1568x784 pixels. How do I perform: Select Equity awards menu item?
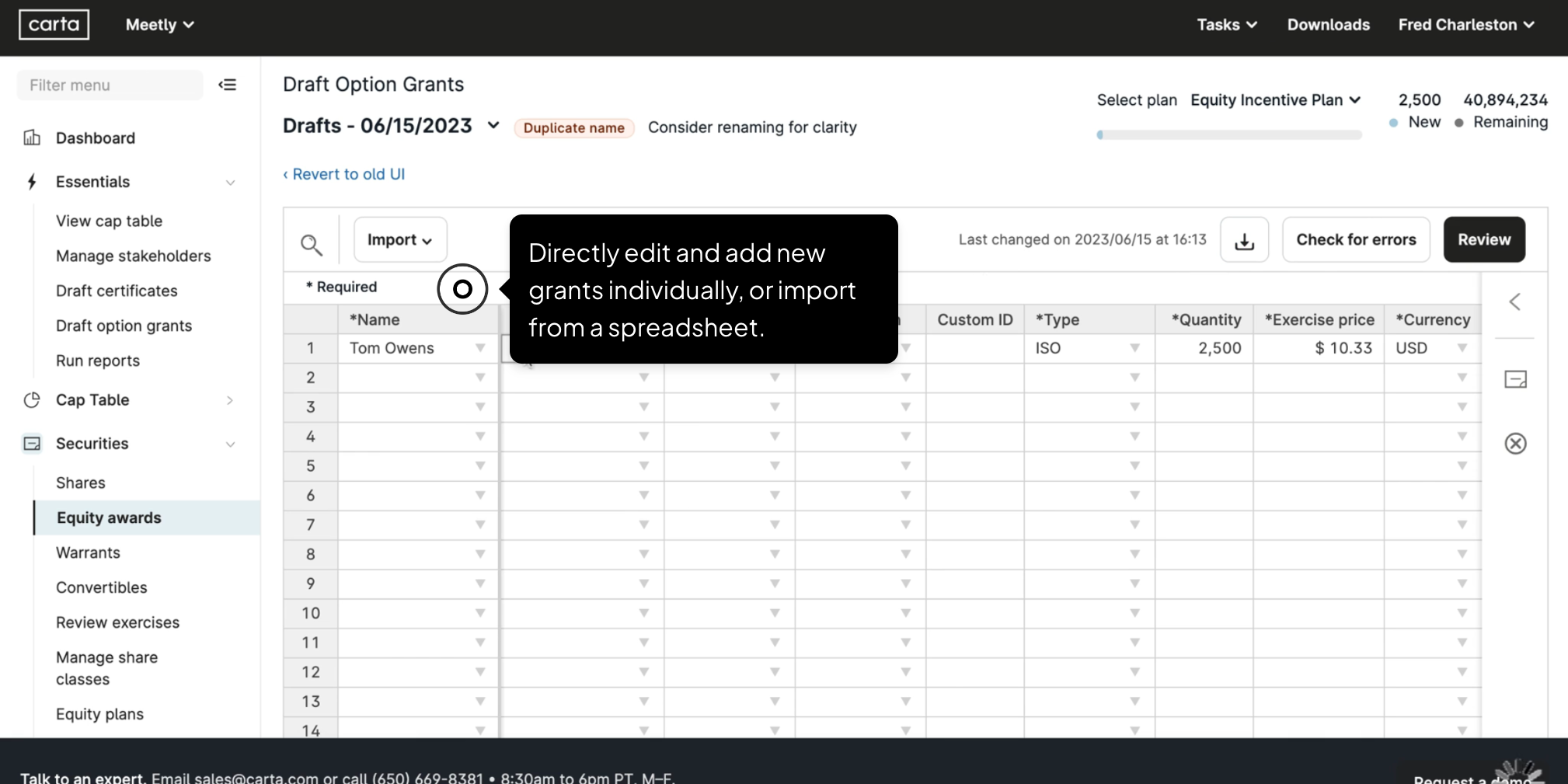point(148,517)
